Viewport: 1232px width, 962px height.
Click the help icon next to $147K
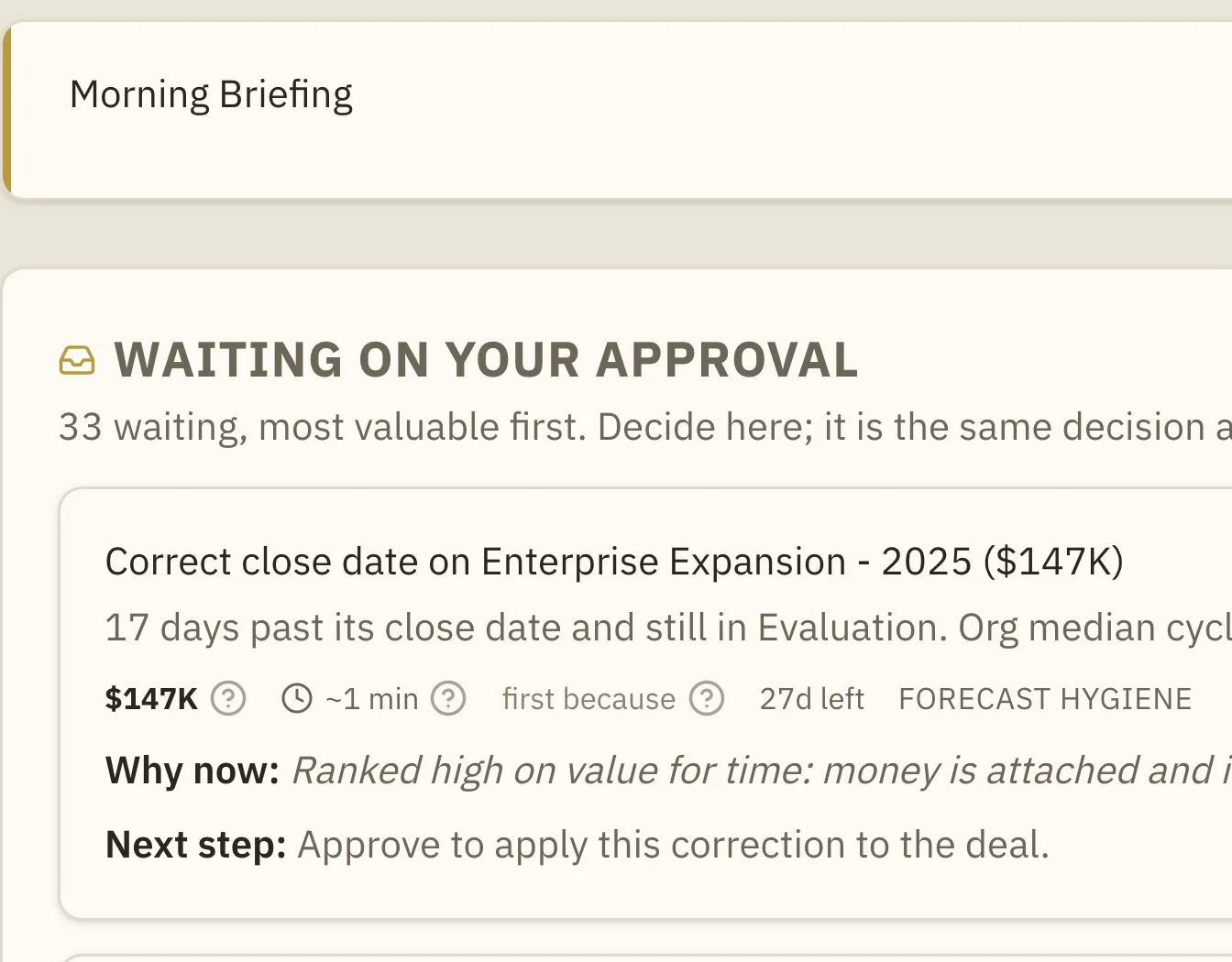click(228, 699)
